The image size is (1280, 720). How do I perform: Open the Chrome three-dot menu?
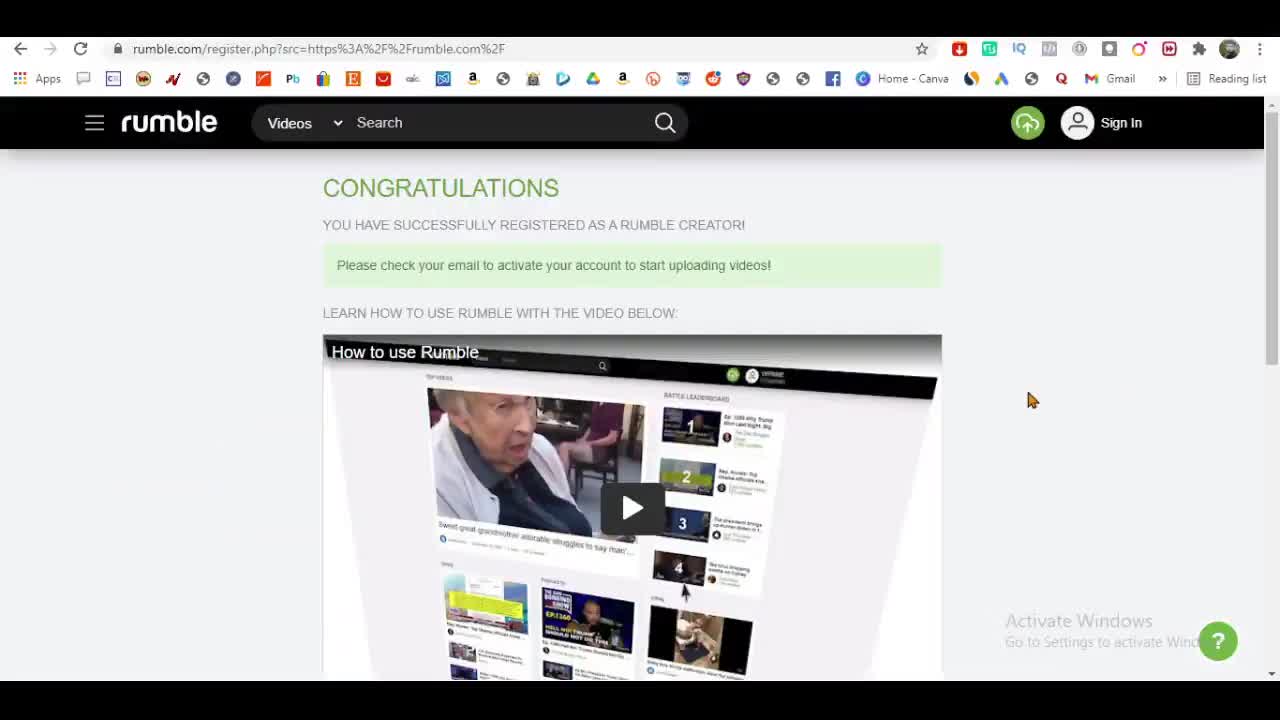1260,49
